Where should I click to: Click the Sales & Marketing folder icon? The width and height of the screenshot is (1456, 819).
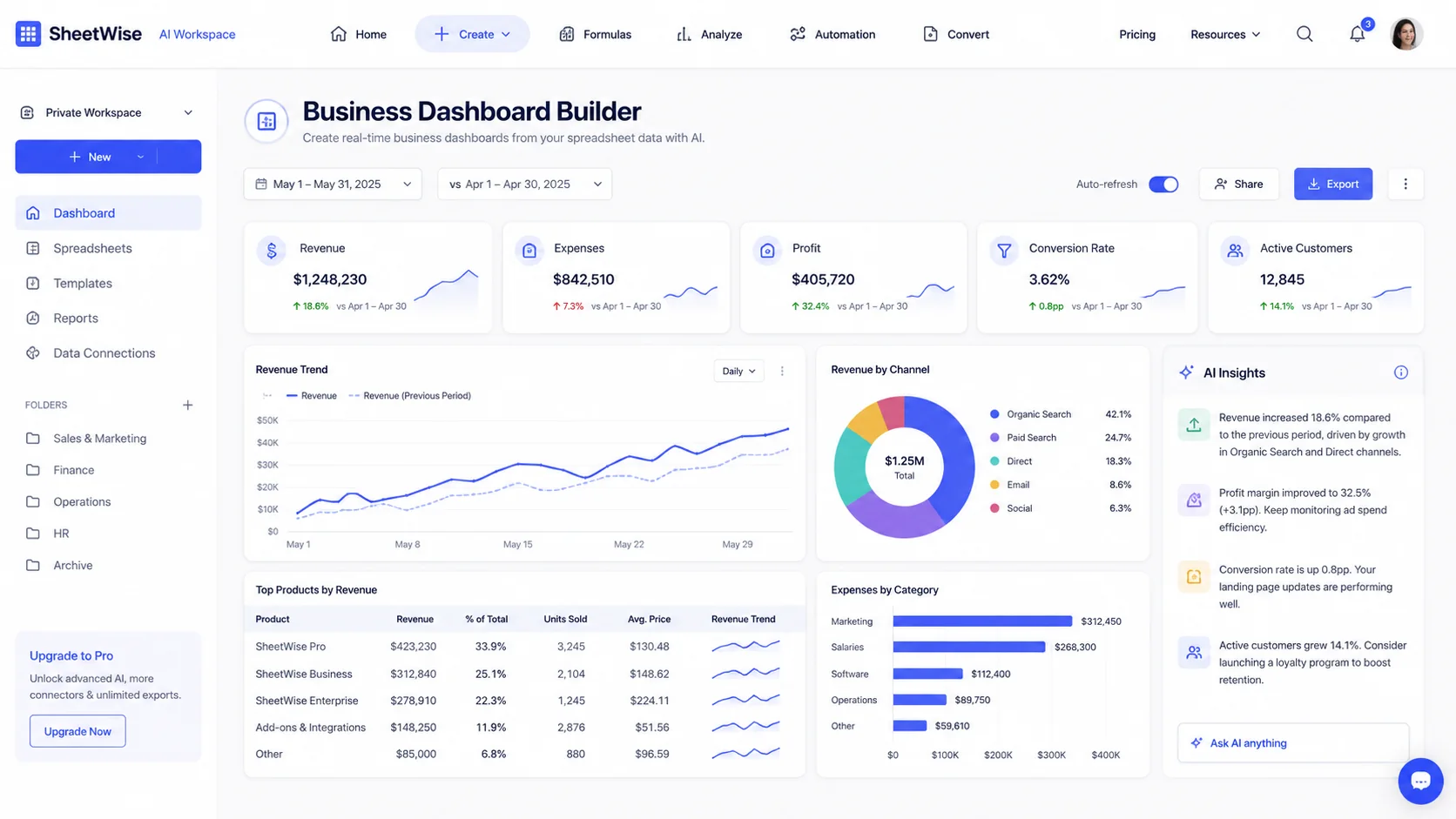(33, 439)
